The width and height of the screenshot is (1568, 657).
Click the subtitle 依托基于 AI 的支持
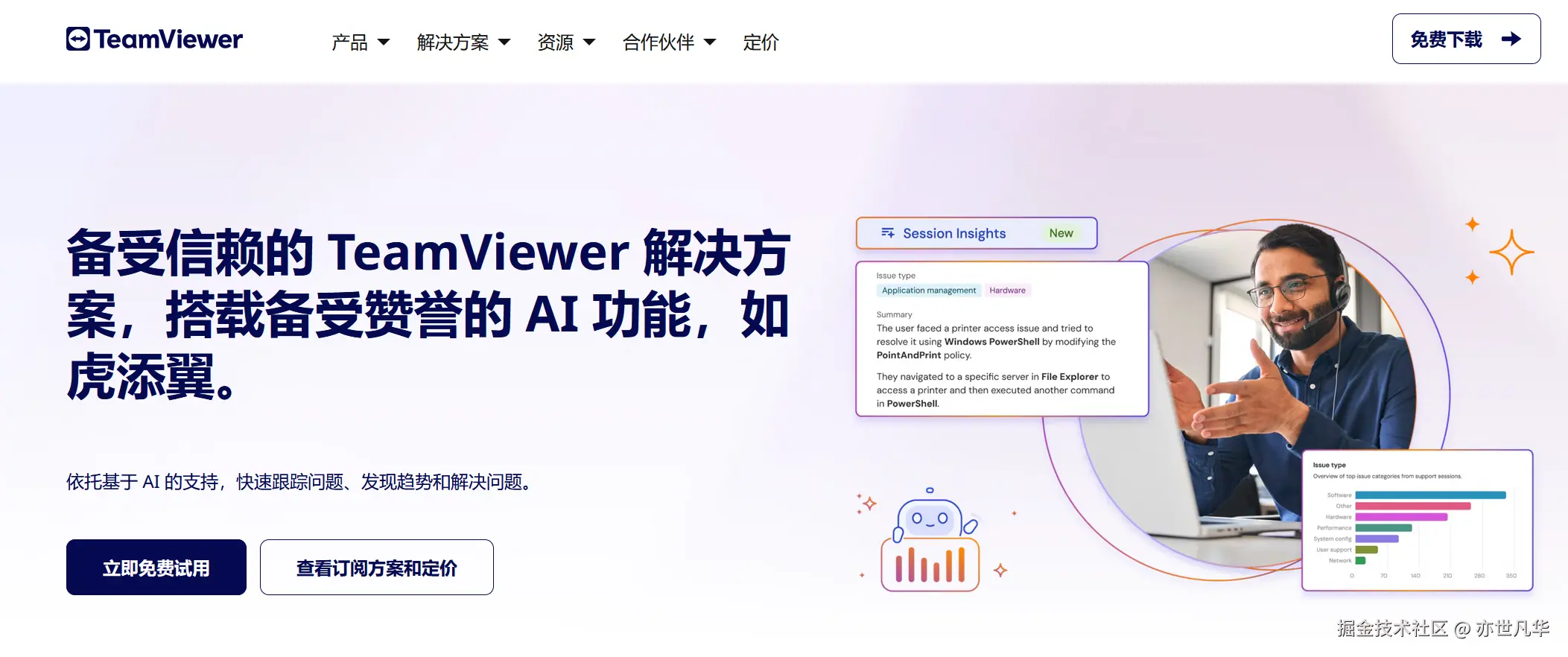302,482
